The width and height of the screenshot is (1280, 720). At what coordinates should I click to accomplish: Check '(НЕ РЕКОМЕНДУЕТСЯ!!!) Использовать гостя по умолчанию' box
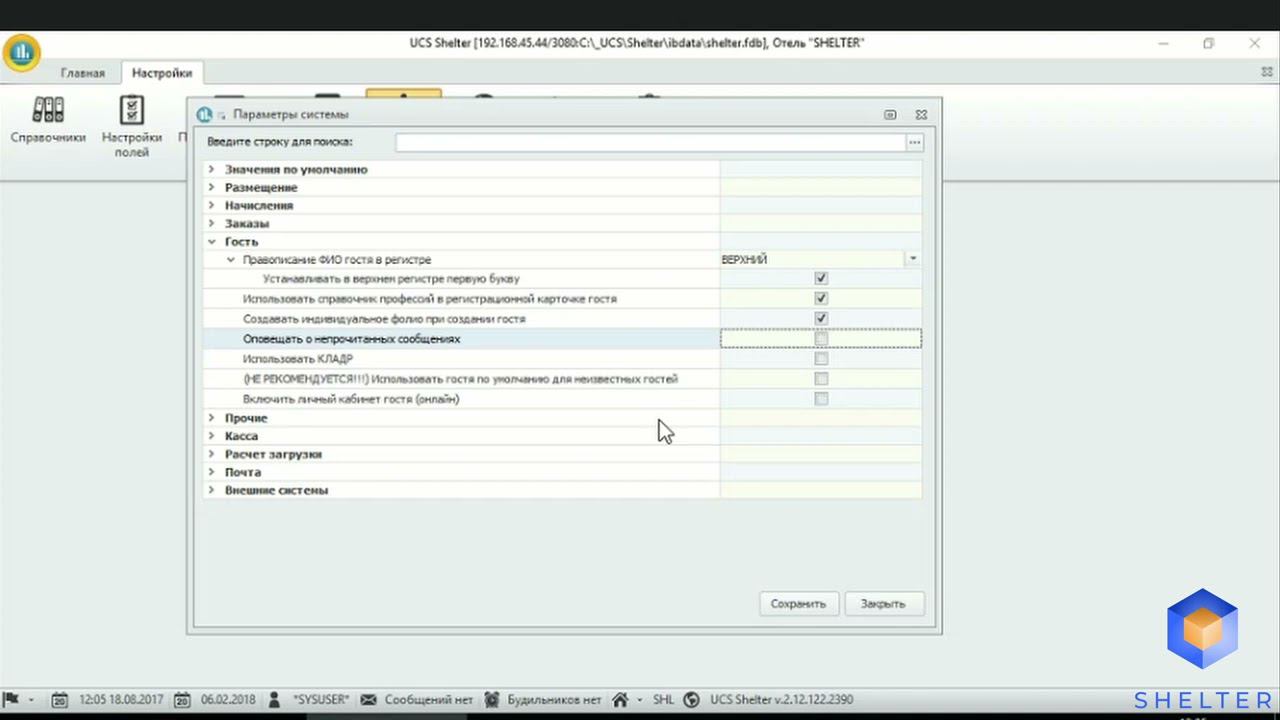821,379
